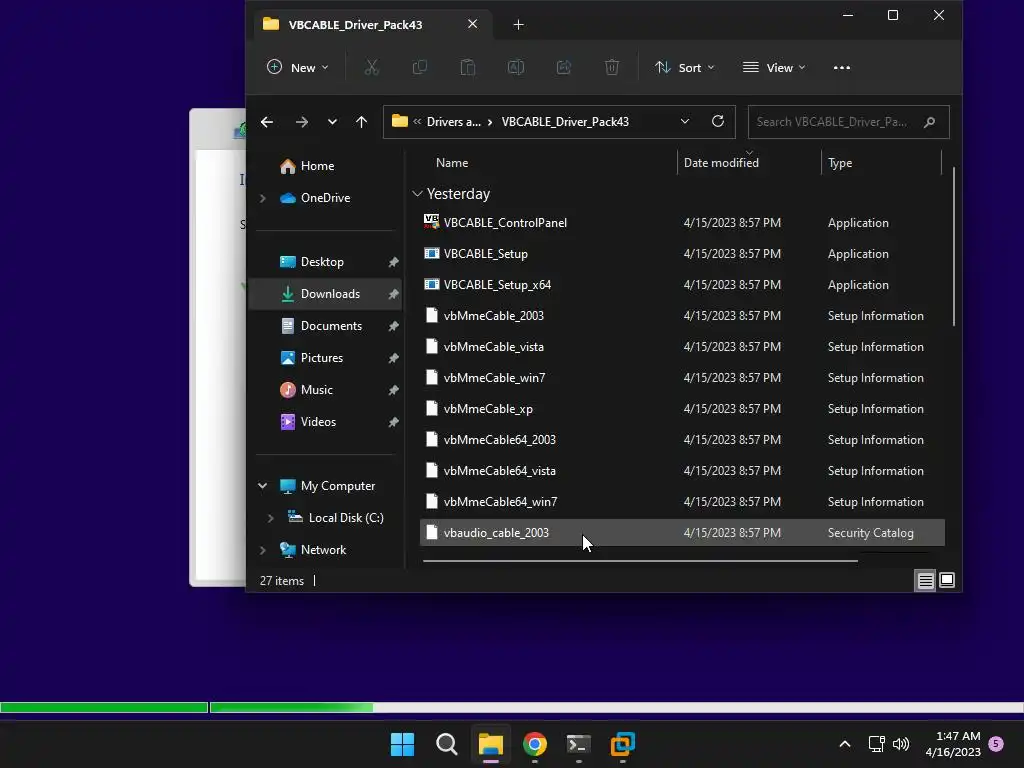Expand the Local Disk (C:) node

coord(270,518)
